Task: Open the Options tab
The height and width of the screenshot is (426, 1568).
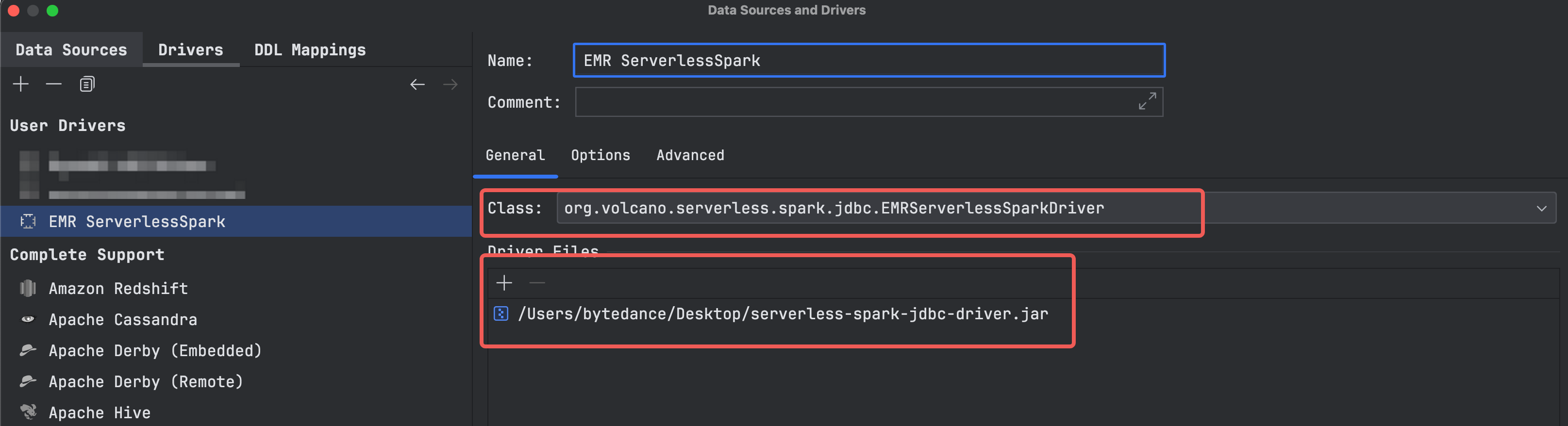Action: [x=600, y=156]
